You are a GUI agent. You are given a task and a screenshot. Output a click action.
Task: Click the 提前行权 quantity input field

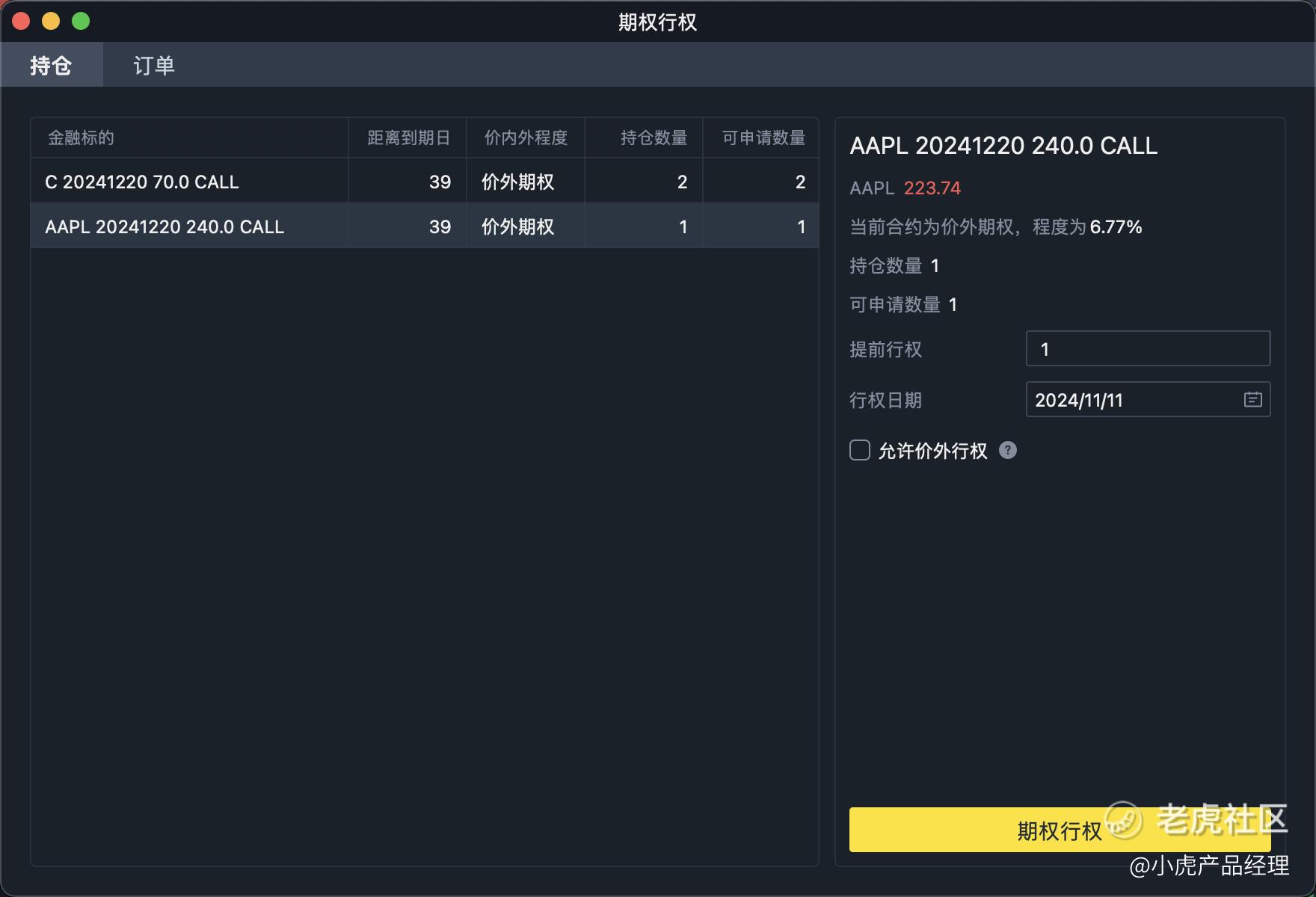[1147, 349]
